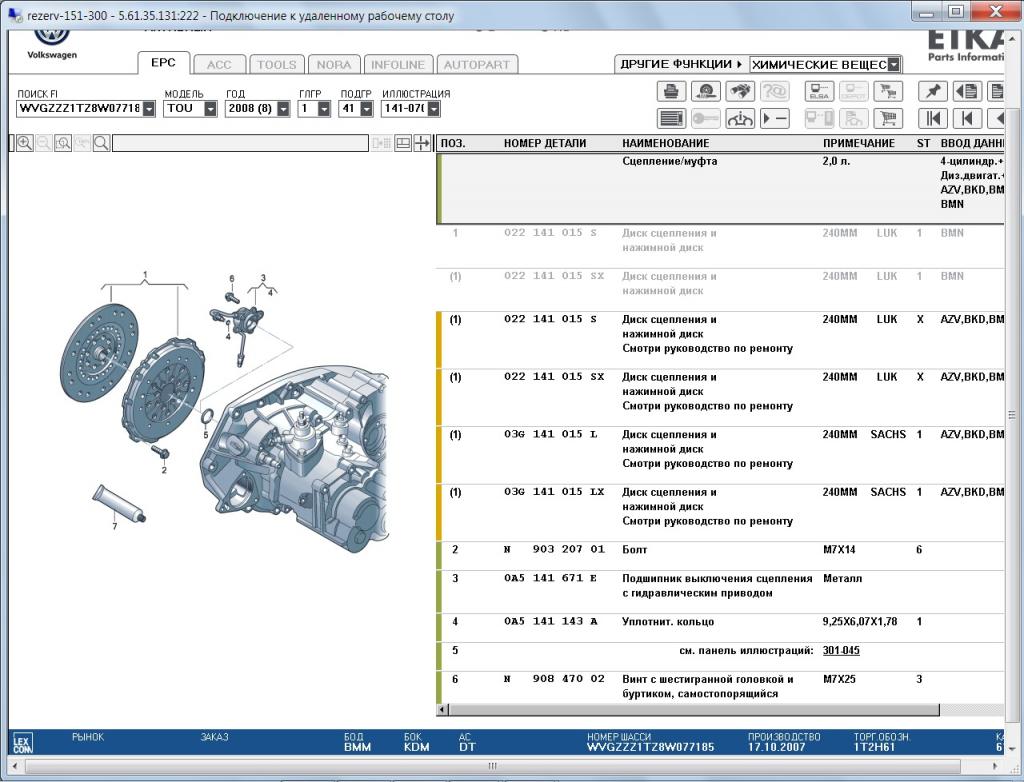The height and width of the screenshot is (782, 1024).
Task: Zoom in on the illustration
Action: [25, 143]
